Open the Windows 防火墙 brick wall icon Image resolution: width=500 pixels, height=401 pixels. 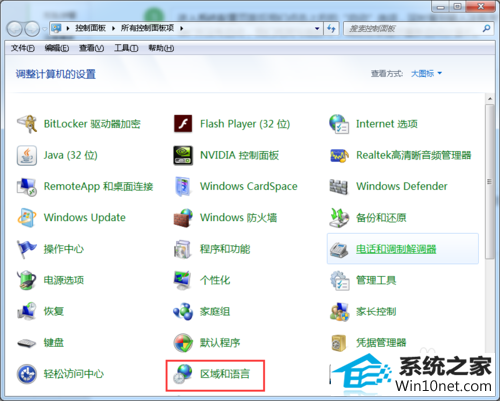[183, 218]
